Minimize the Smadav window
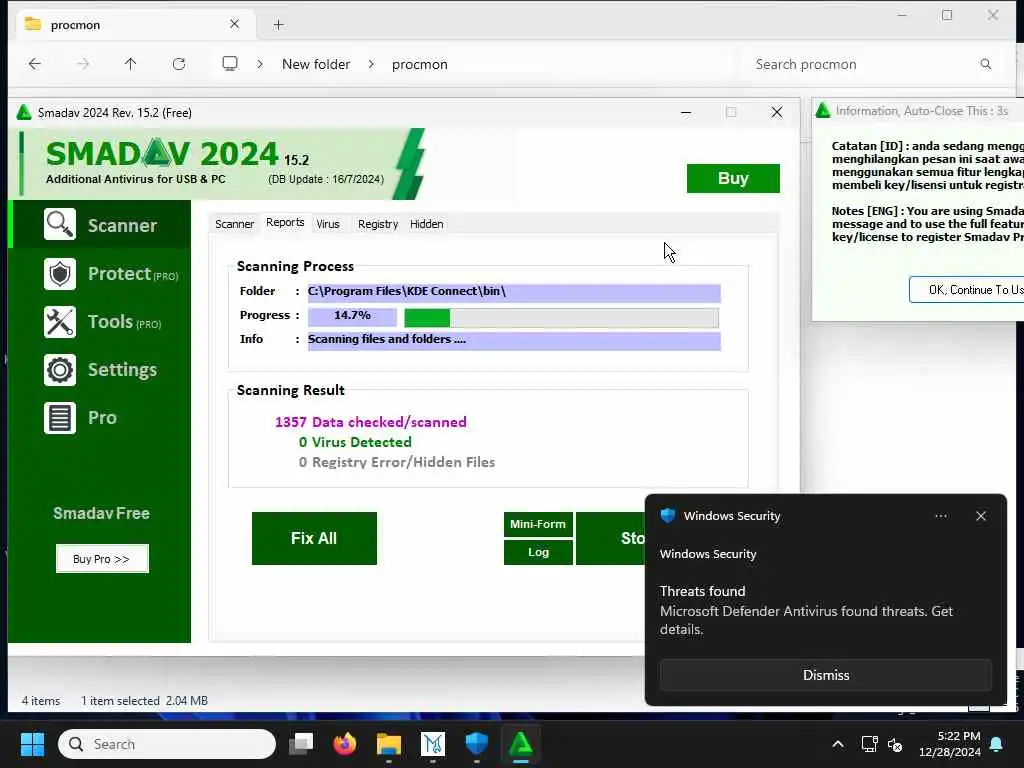 click(x=686, y=112)
